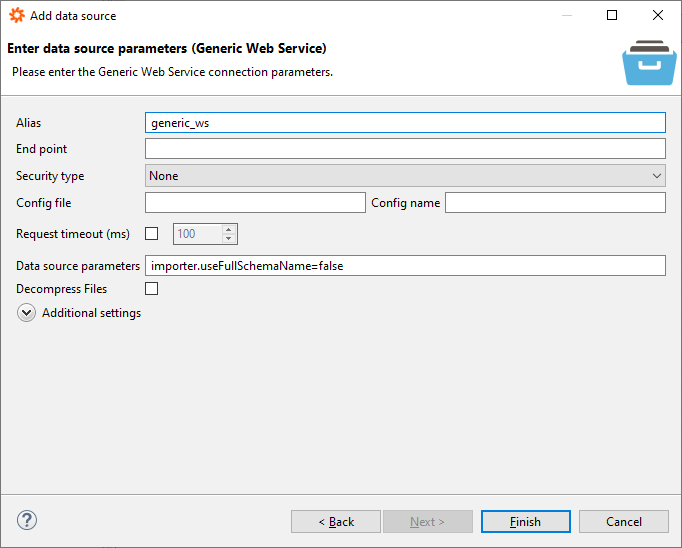Click the Cancel button

coord(624,522)
